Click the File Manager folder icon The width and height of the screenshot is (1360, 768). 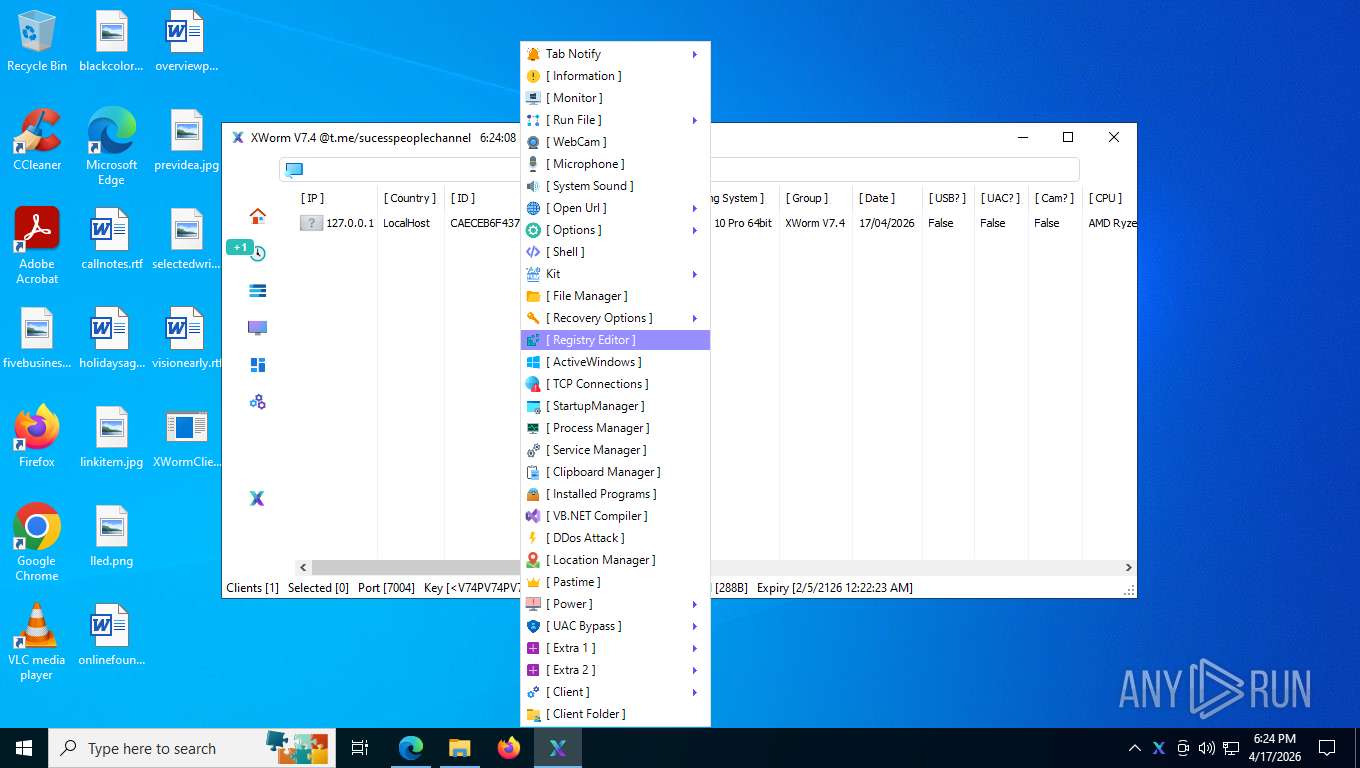533,296
